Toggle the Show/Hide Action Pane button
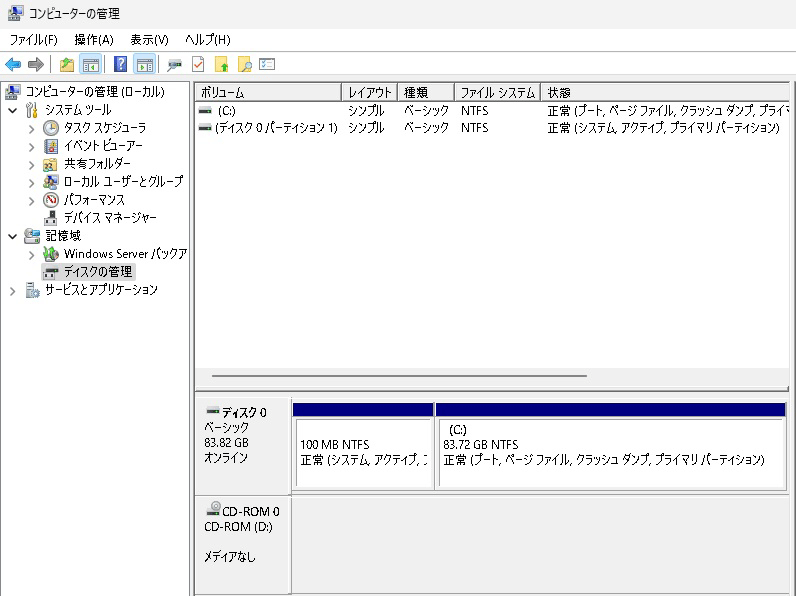The image size is (796, 596). (x=144, y=65)
